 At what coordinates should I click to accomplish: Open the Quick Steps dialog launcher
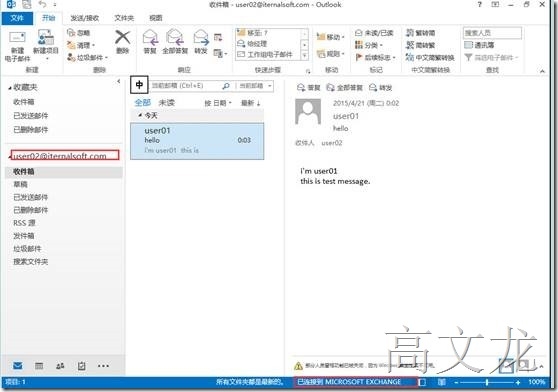point(308,71)
